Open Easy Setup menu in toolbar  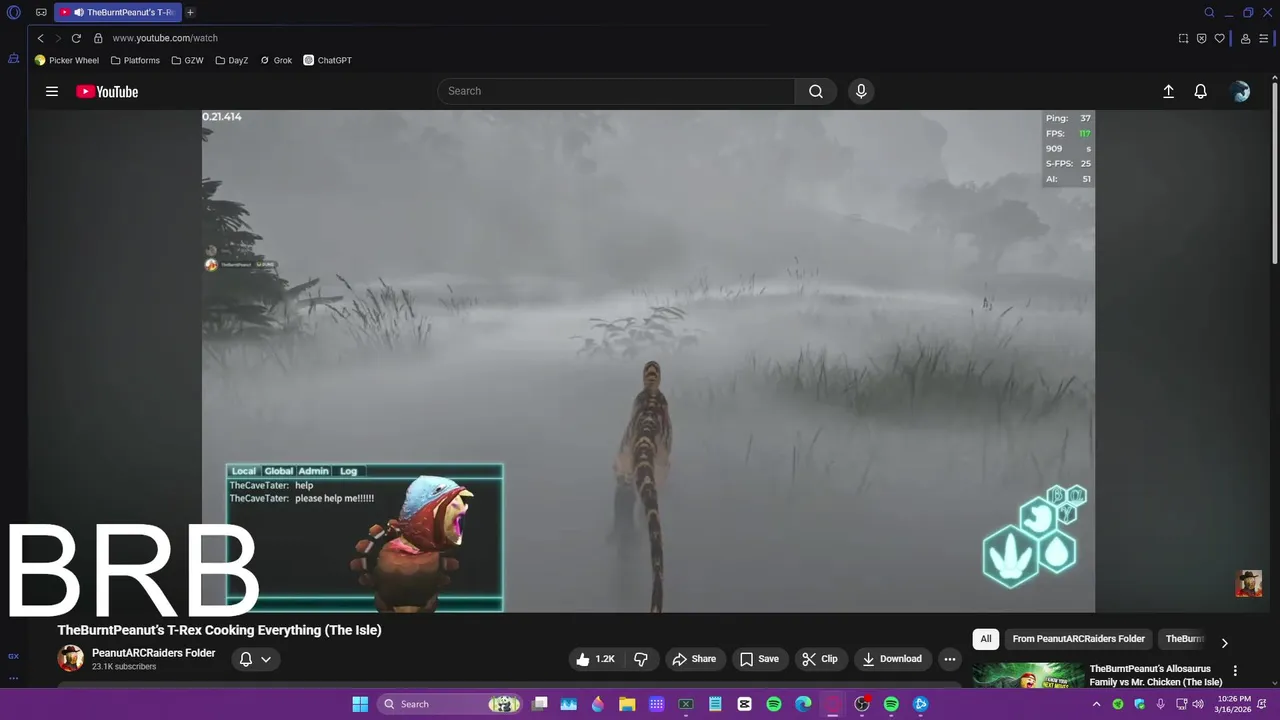[x=1263, y=38]
